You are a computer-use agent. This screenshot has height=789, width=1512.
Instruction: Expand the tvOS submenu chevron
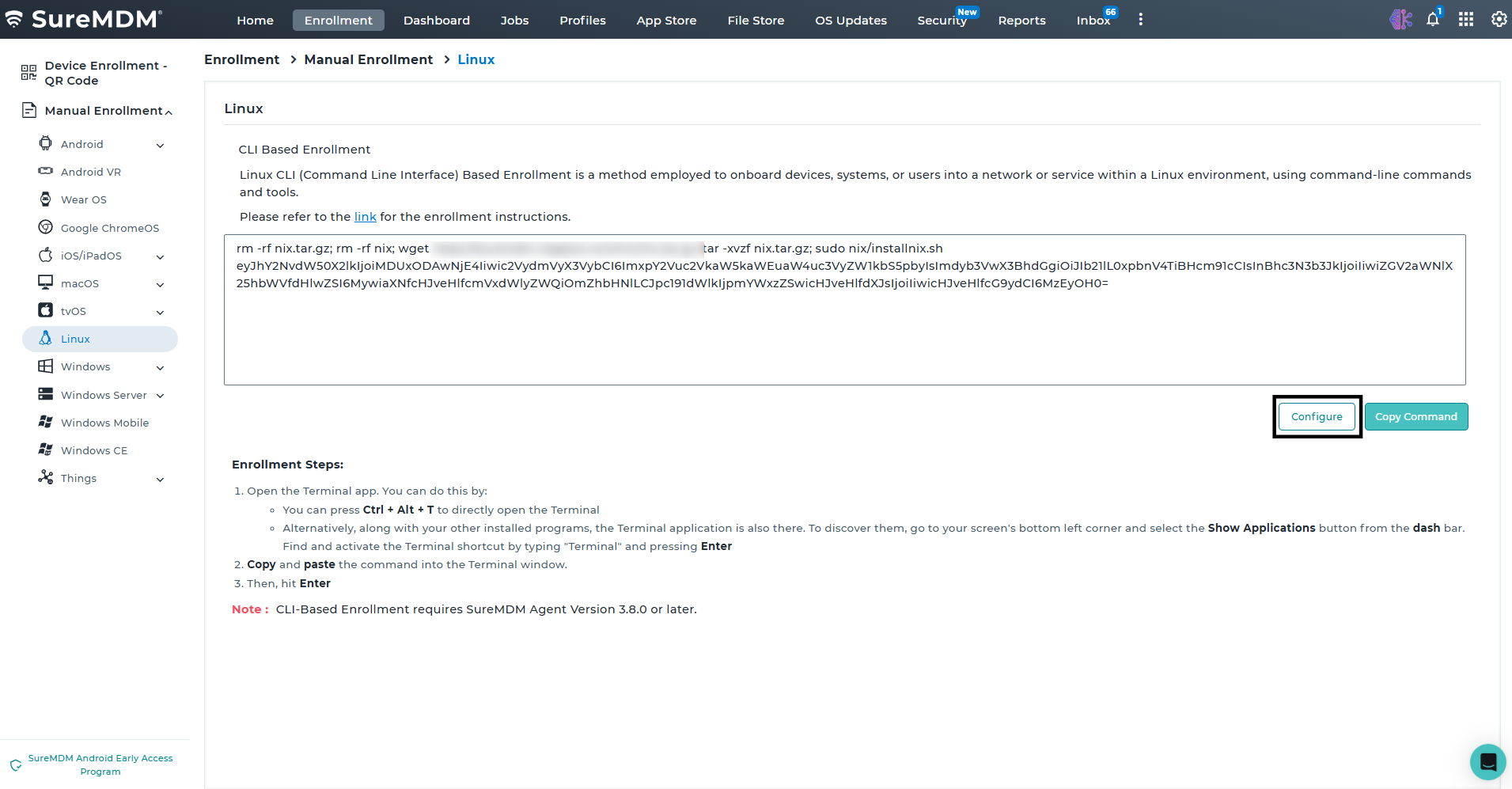point(161,313)
